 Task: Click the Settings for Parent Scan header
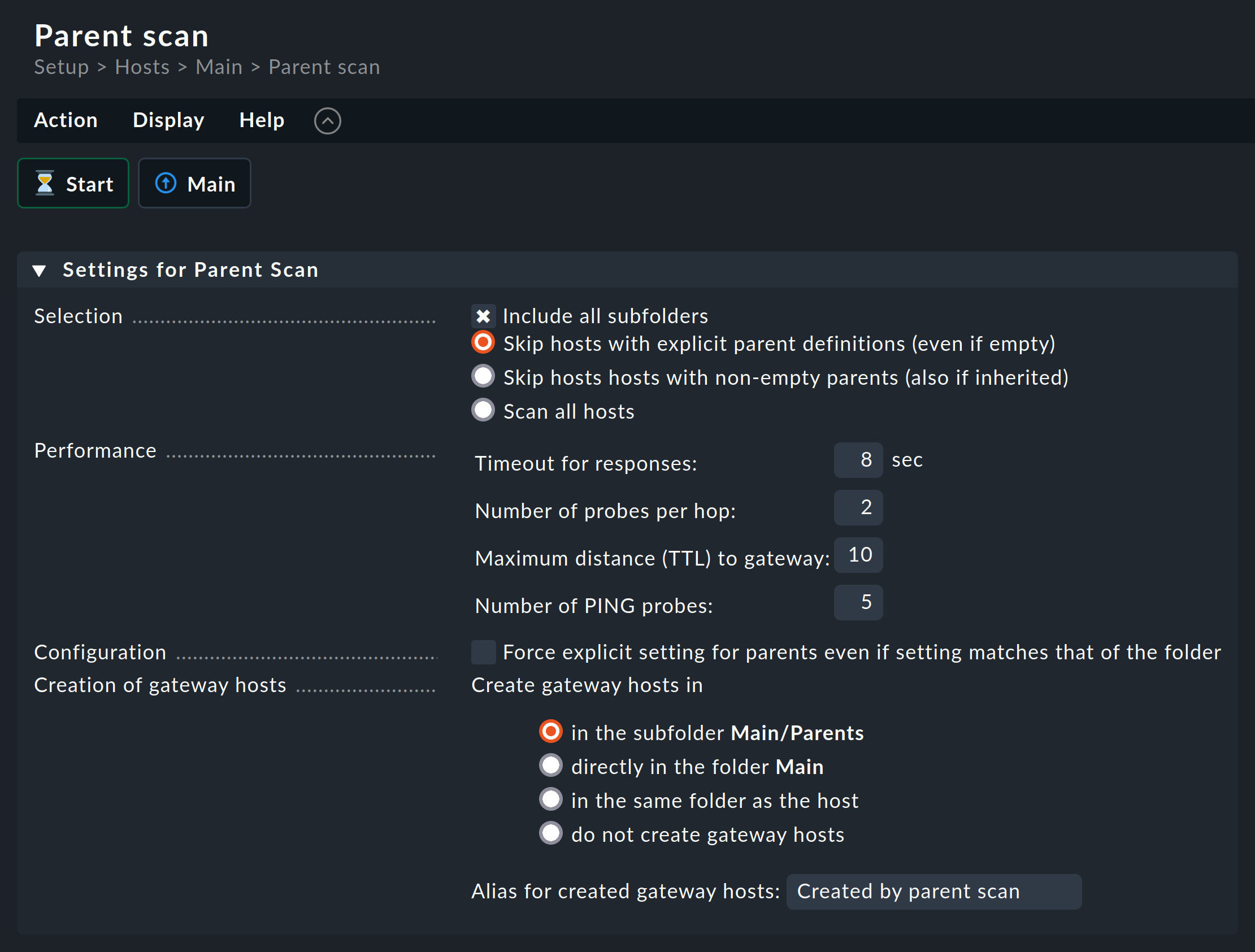[x=627, y=270]
